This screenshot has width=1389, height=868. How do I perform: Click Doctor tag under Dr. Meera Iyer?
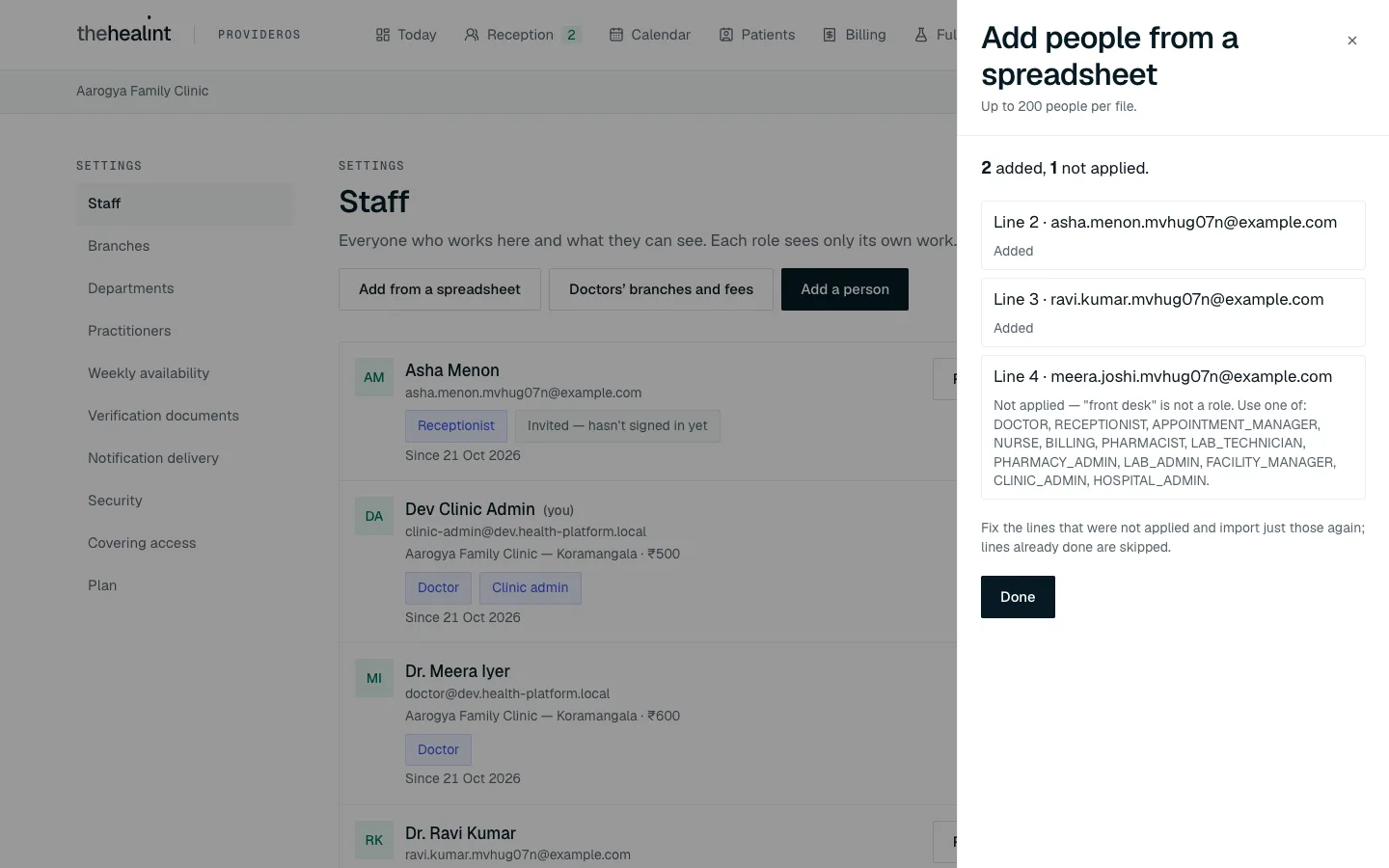439,749
